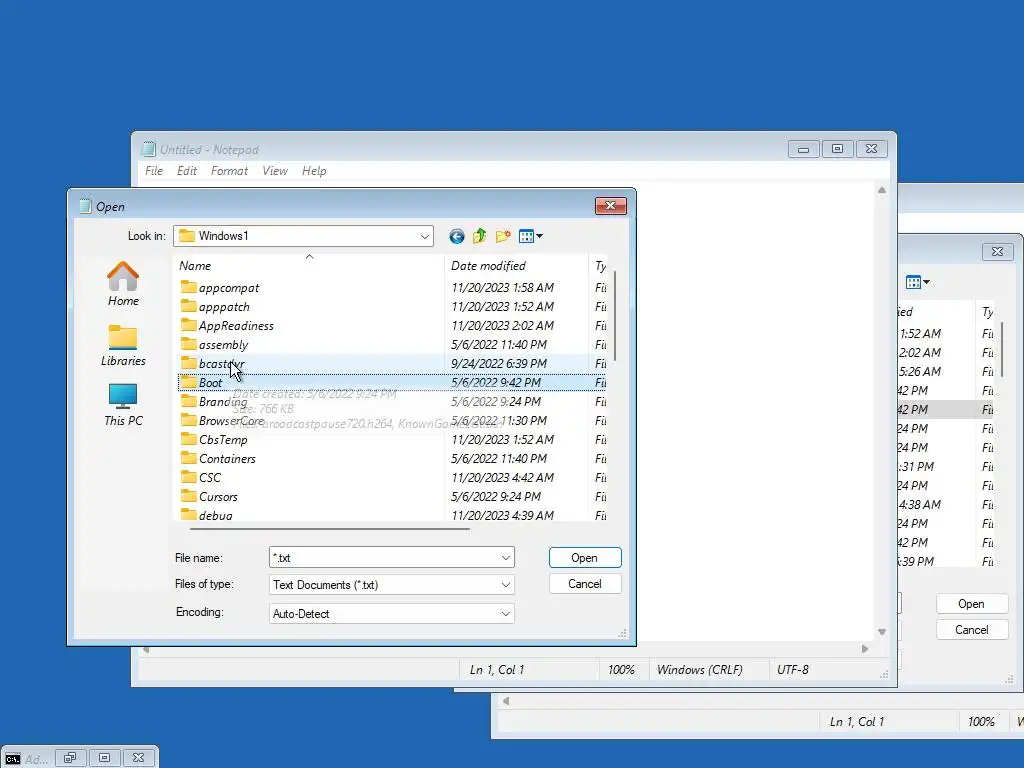
Task: Click Windows (CRLF) in Notepad status bar
Action: (x=699, y=669)
